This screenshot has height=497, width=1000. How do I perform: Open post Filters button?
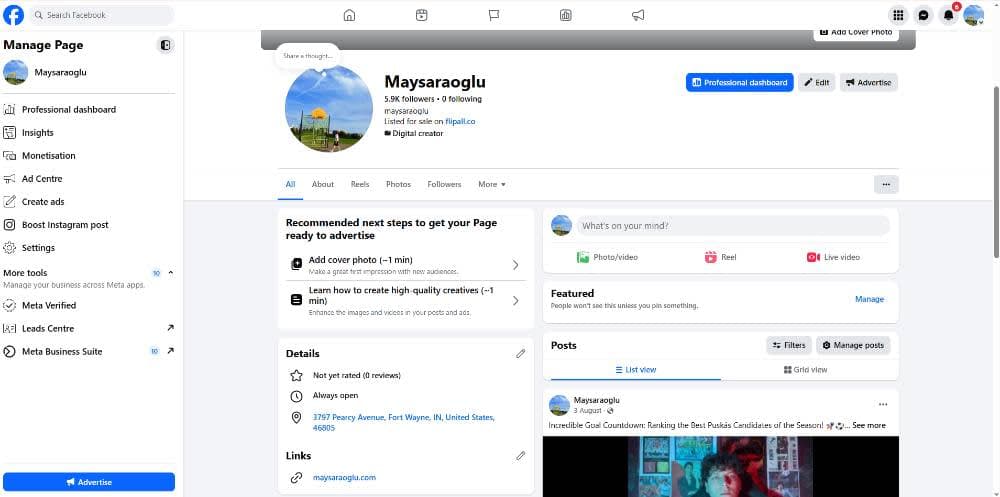tap(789, 345)
